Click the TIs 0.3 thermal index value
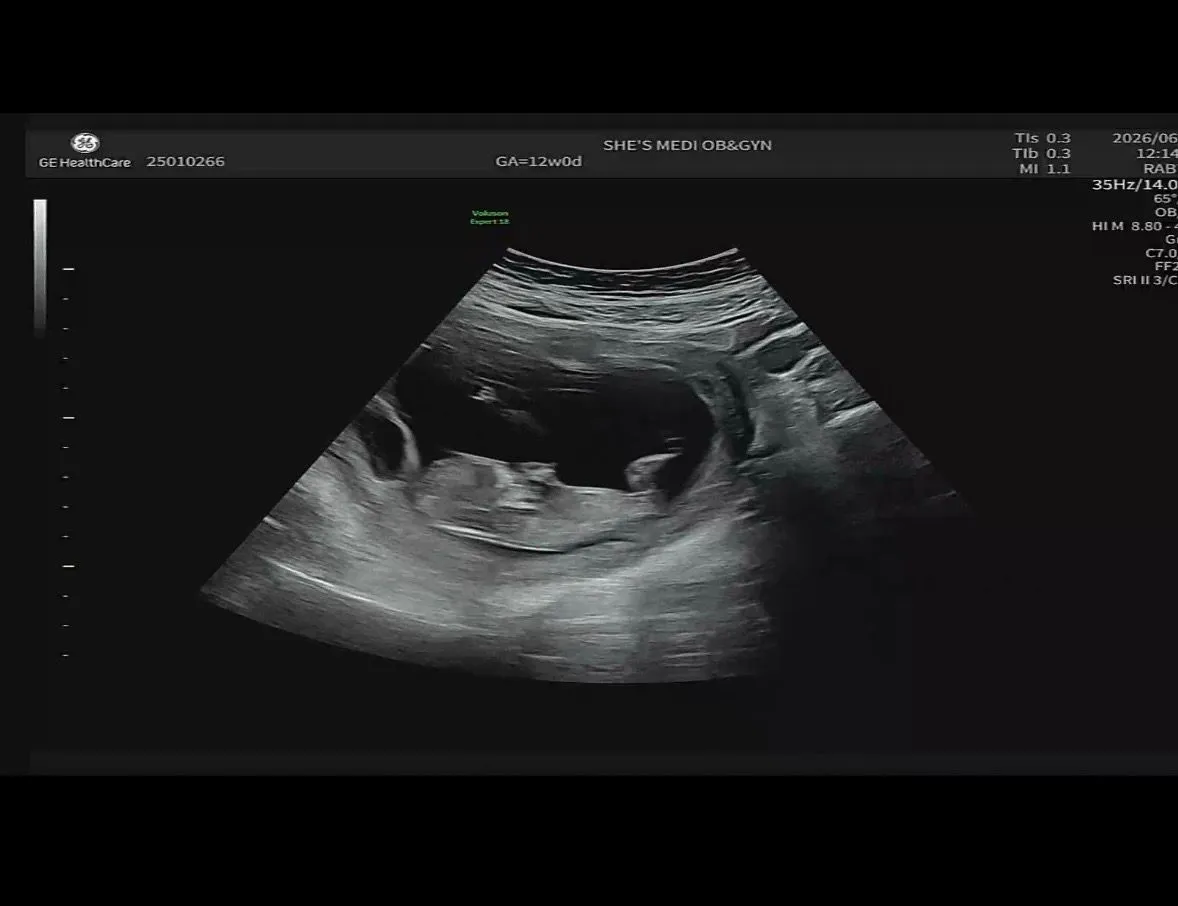The image size is (1178, 906). coord(1043,138)
